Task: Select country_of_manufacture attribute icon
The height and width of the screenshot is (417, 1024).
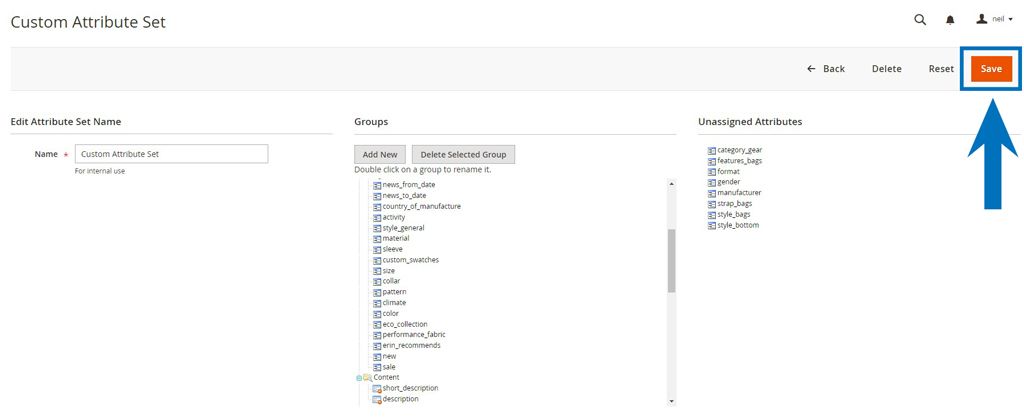Action: pyautogui.click(x=377, y=207)
